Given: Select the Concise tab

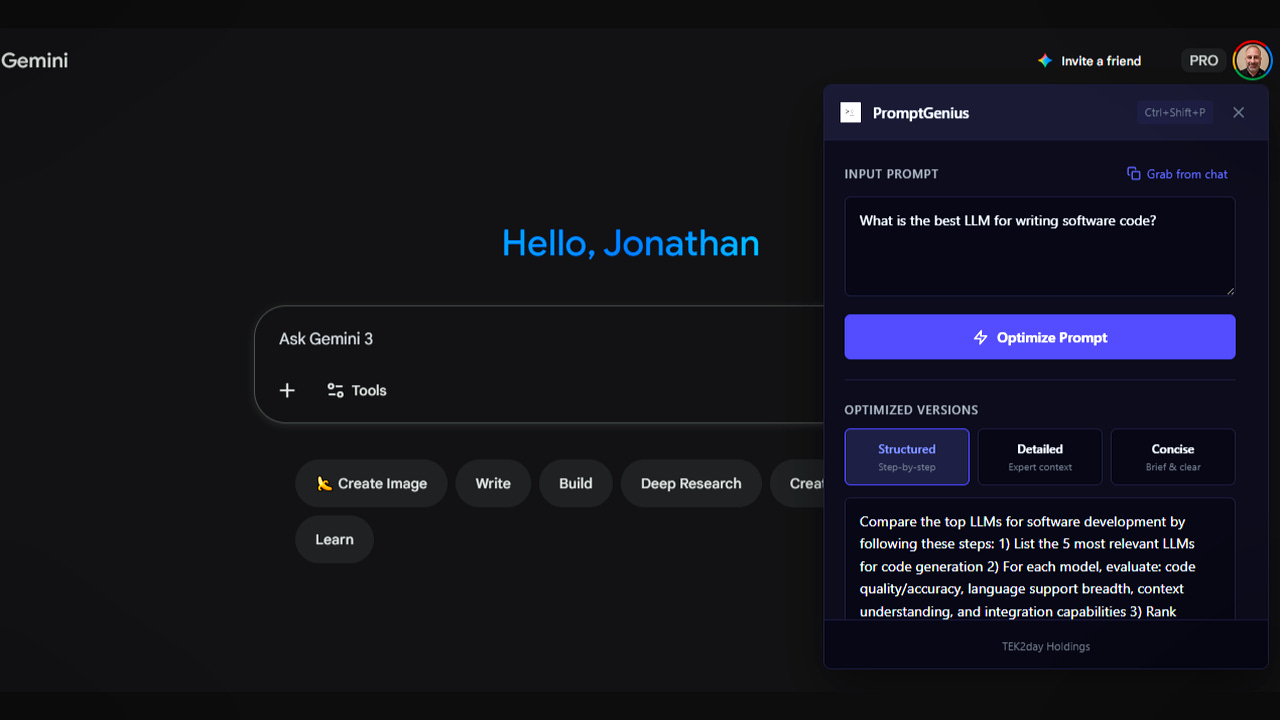Looking at the screenshot, I should click(1173, 457).
